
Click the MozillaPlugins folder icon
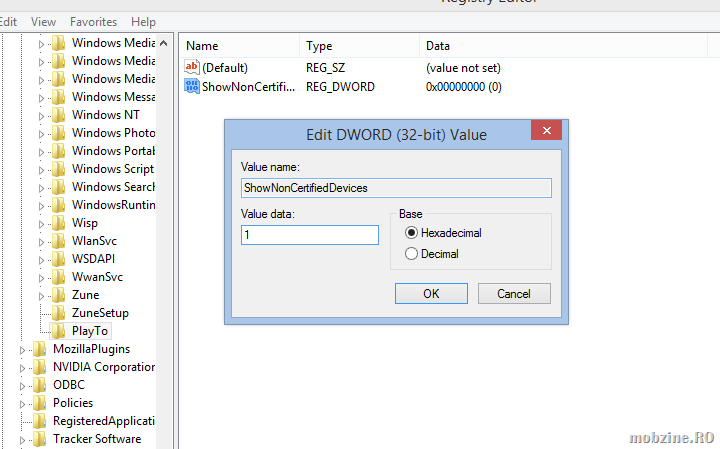click(39, 349)
